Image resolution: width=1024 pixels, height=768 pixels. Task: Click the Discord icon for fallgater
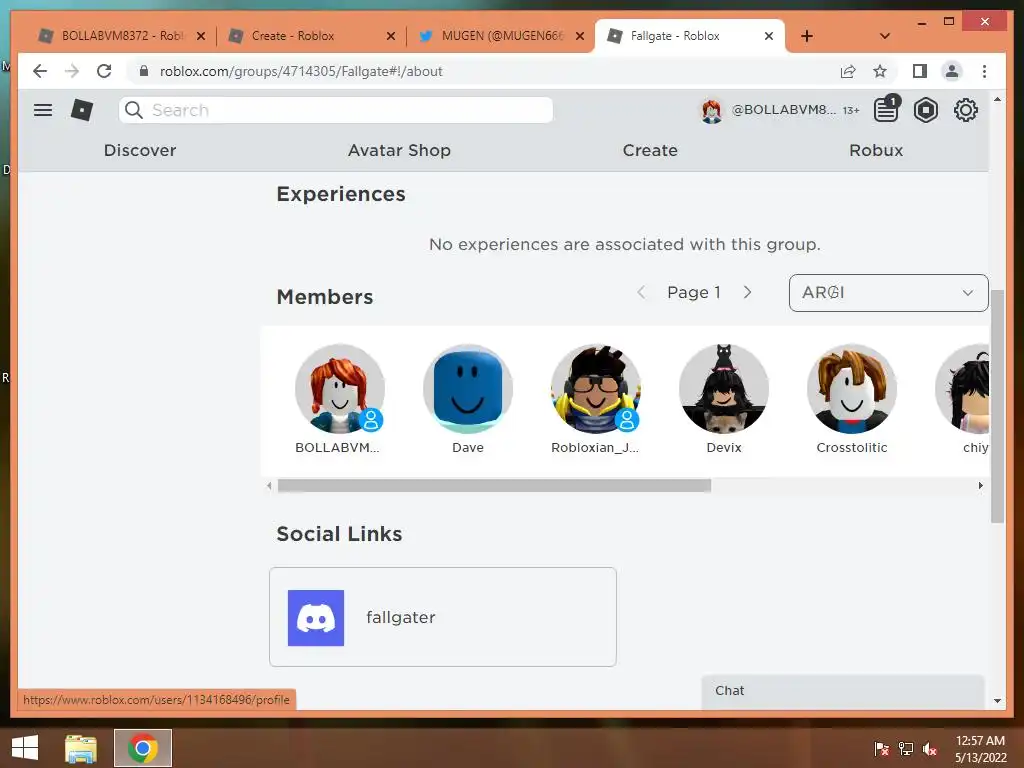click(x=316, y=618)
